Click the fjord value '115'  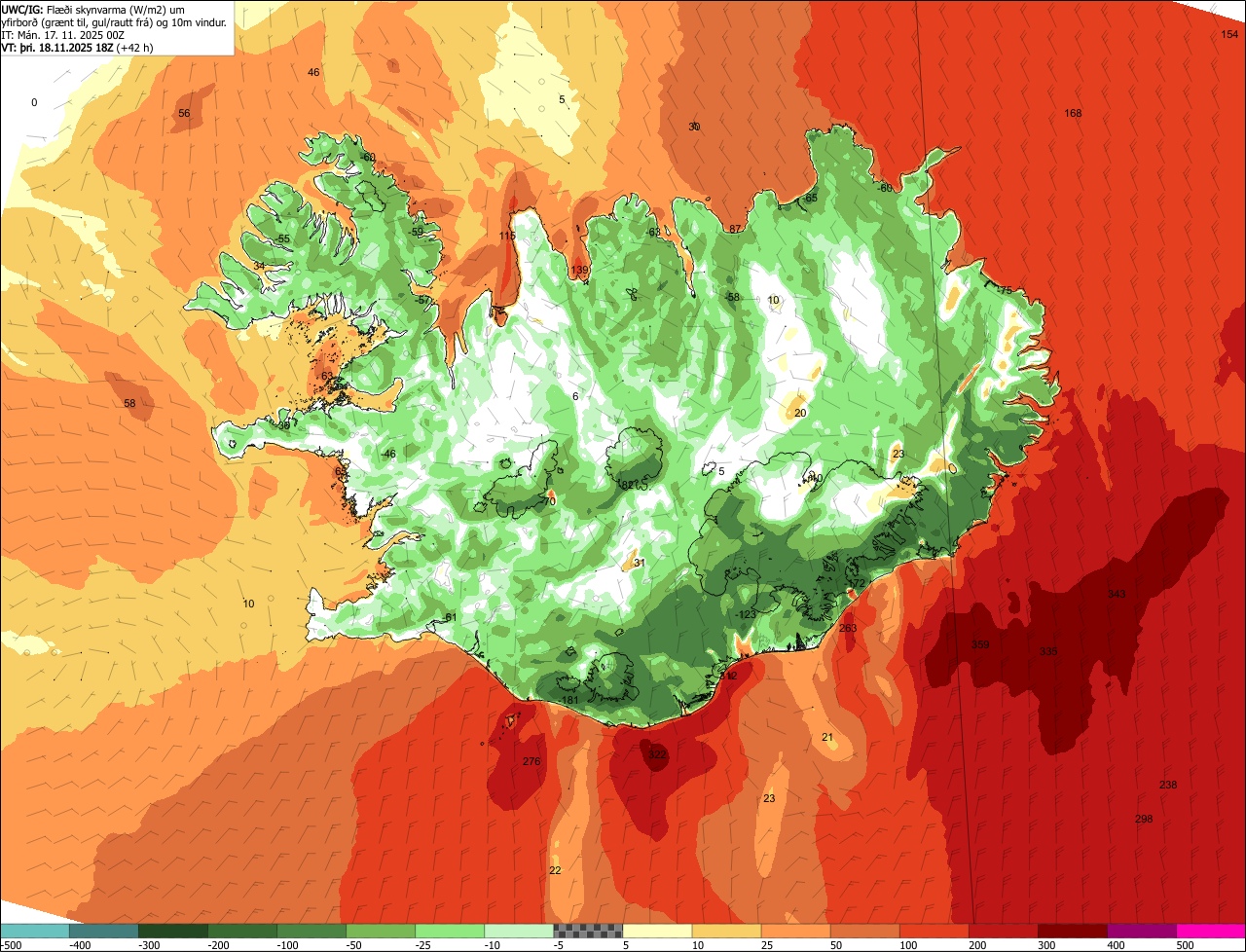coord(507,236)
